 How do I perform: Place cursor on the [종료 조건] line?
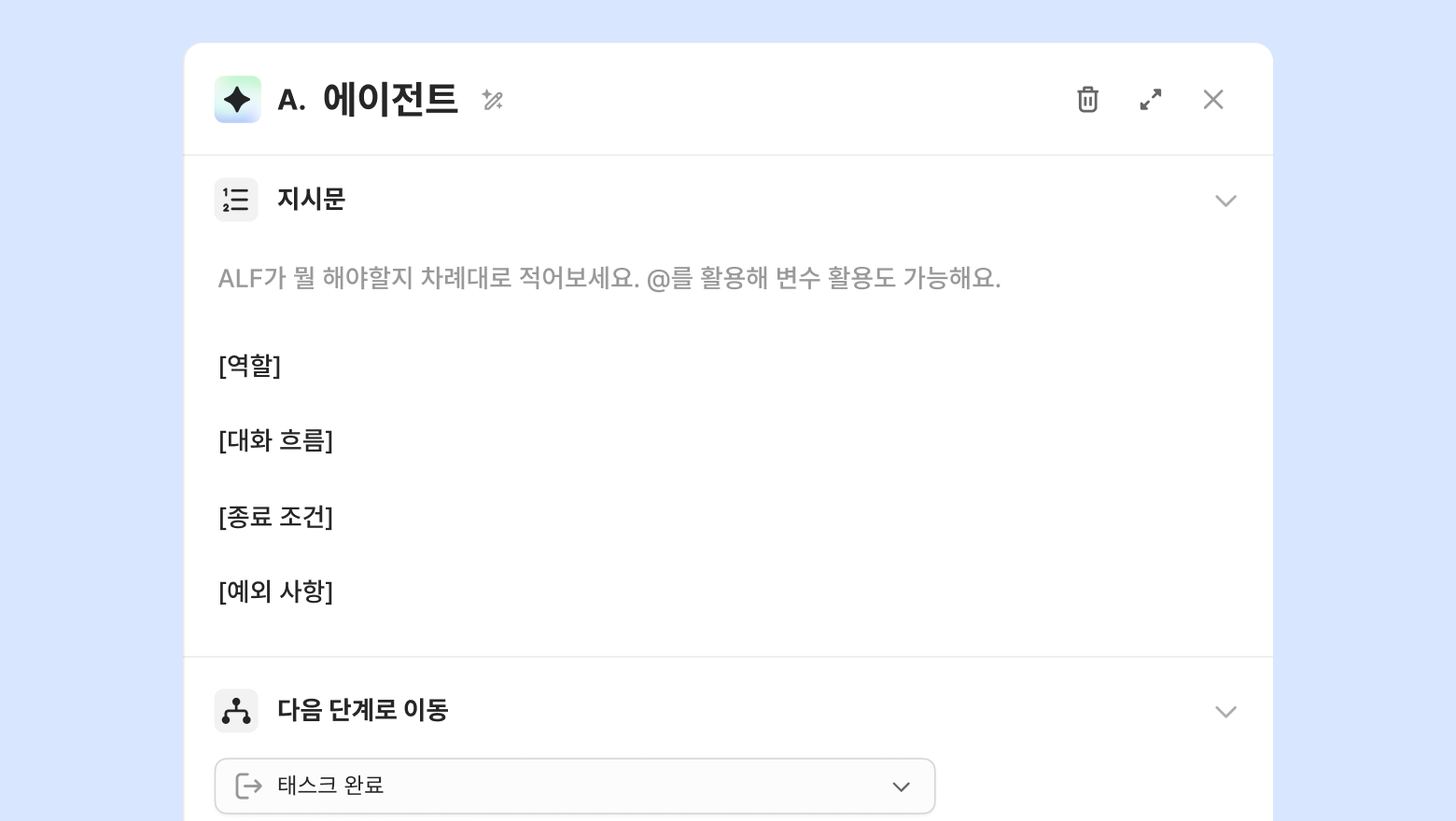point(275,516)
